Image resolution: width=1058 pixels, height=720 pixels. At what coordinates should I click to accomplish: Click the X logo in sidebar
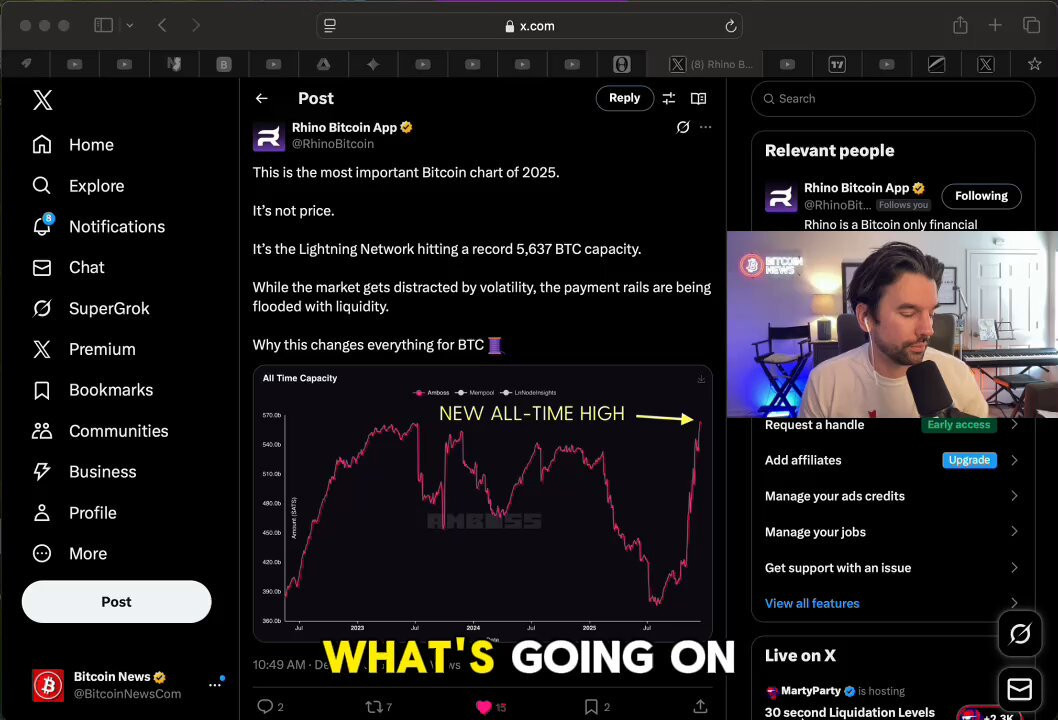(x=43, y=100)
